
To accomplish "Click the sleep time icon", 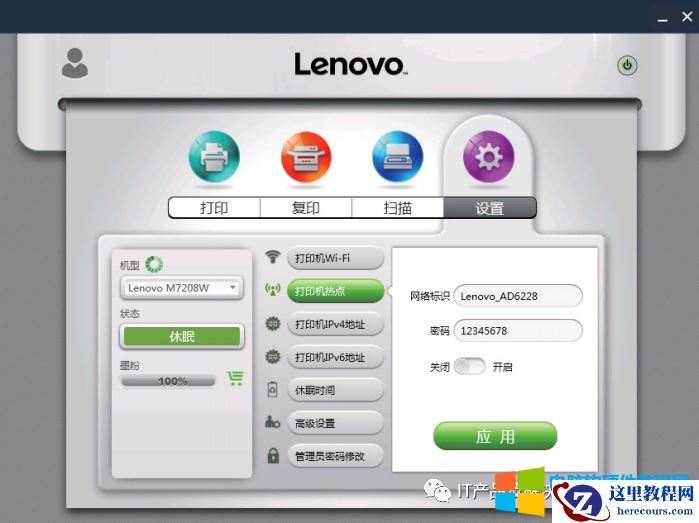I will (x=272, y=390).
